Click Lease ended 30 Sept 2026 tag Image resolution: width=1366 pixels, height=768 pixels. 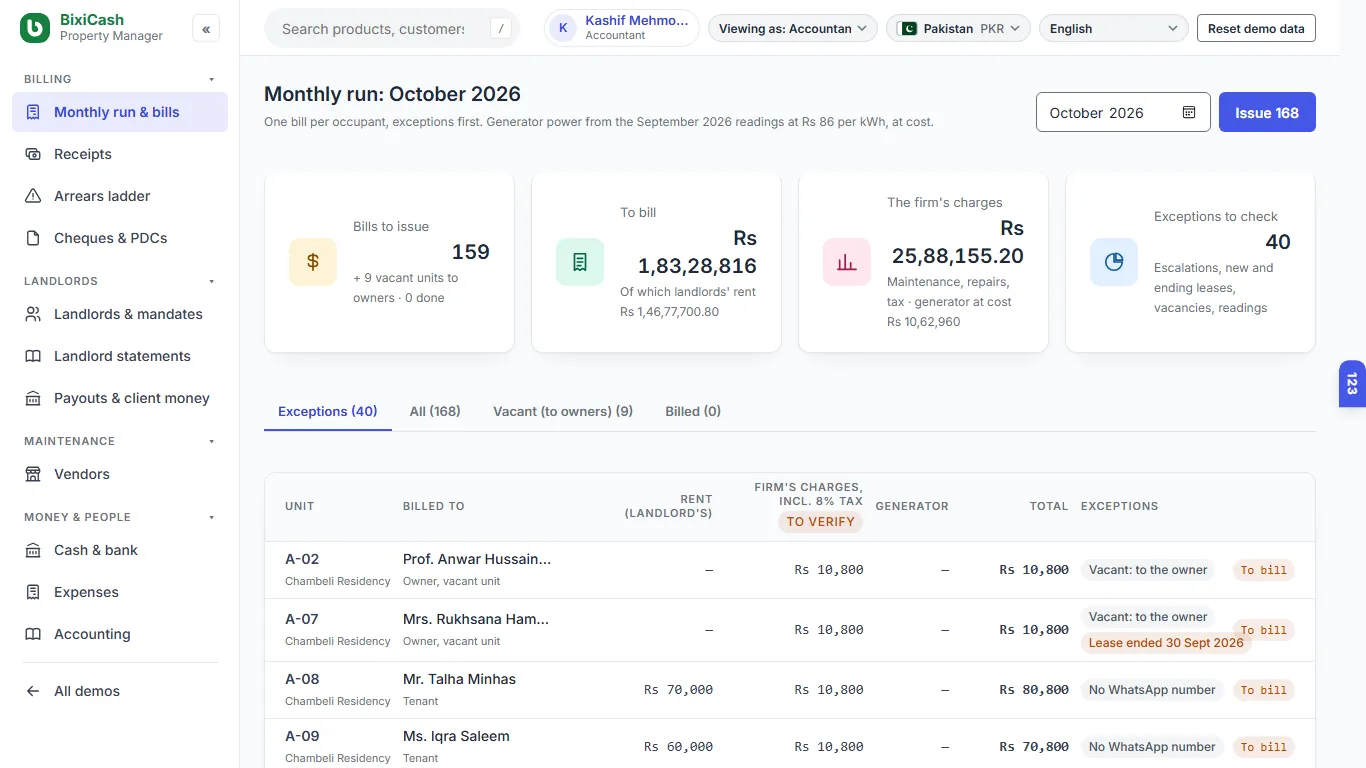point(1166,643)
